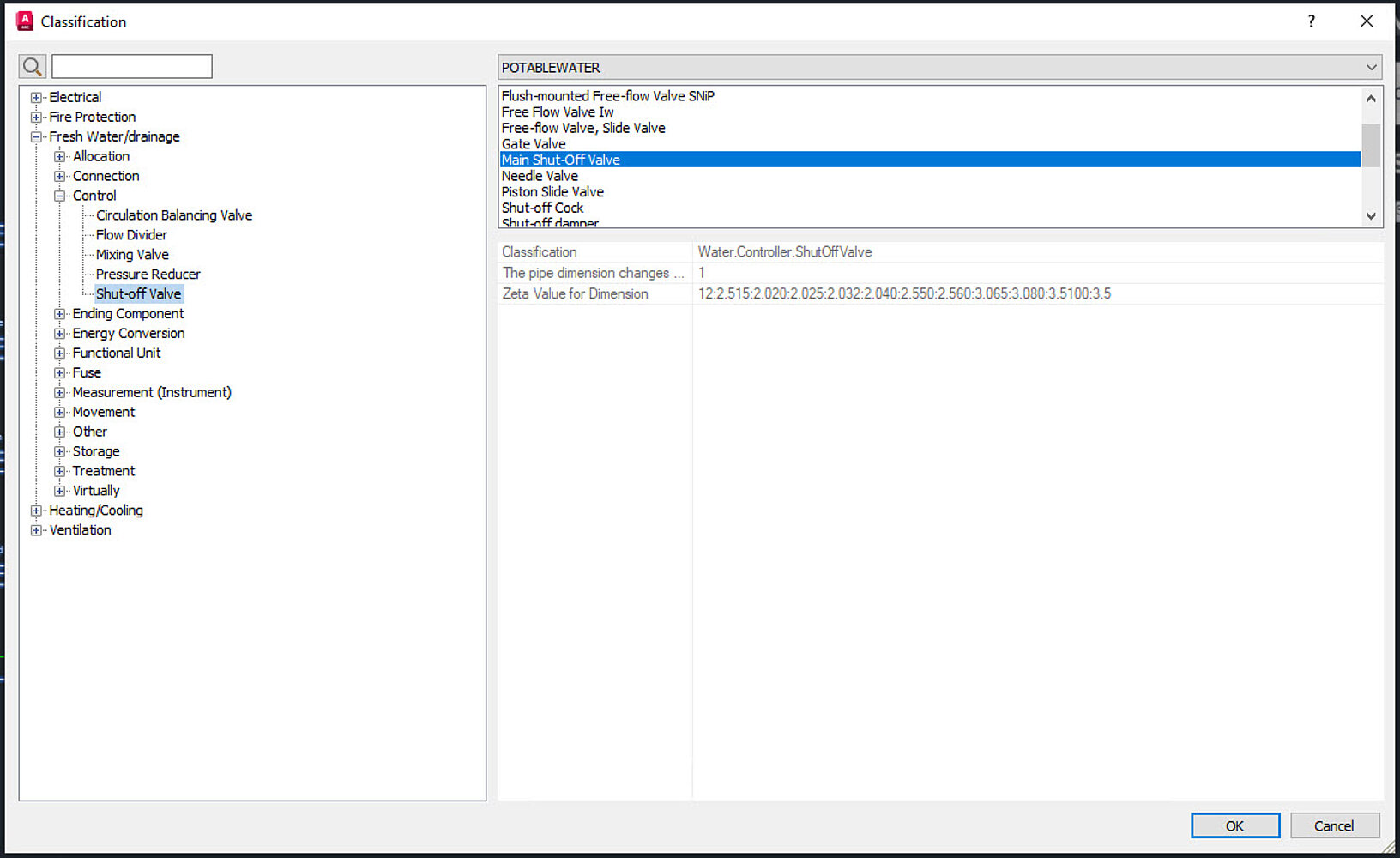Click the search magnifier icon
The width and height of the screenshot is (1400, 858).
pos(33,66)
